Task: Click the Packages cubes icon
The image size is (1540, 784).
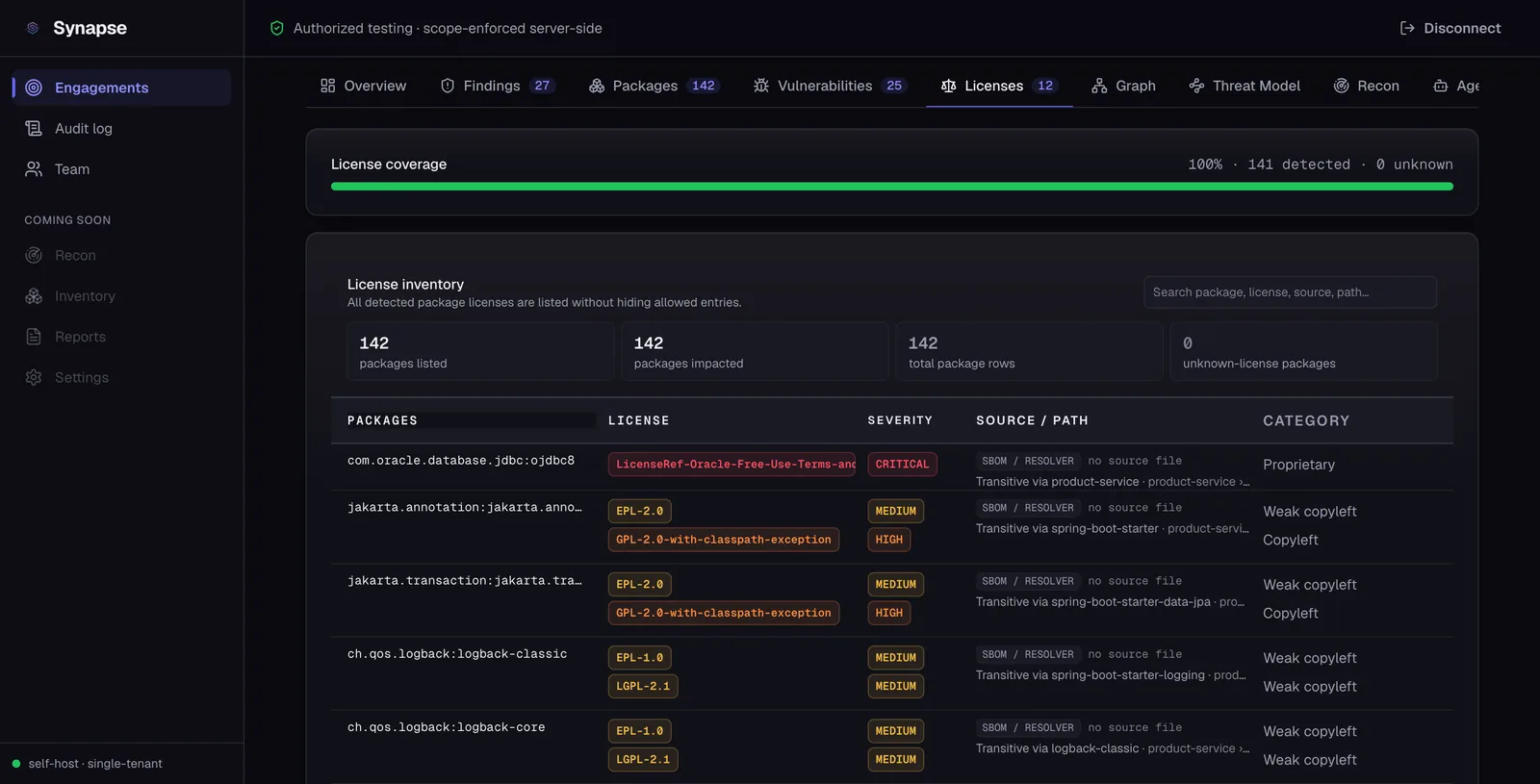Action: (x=597, y=86)
